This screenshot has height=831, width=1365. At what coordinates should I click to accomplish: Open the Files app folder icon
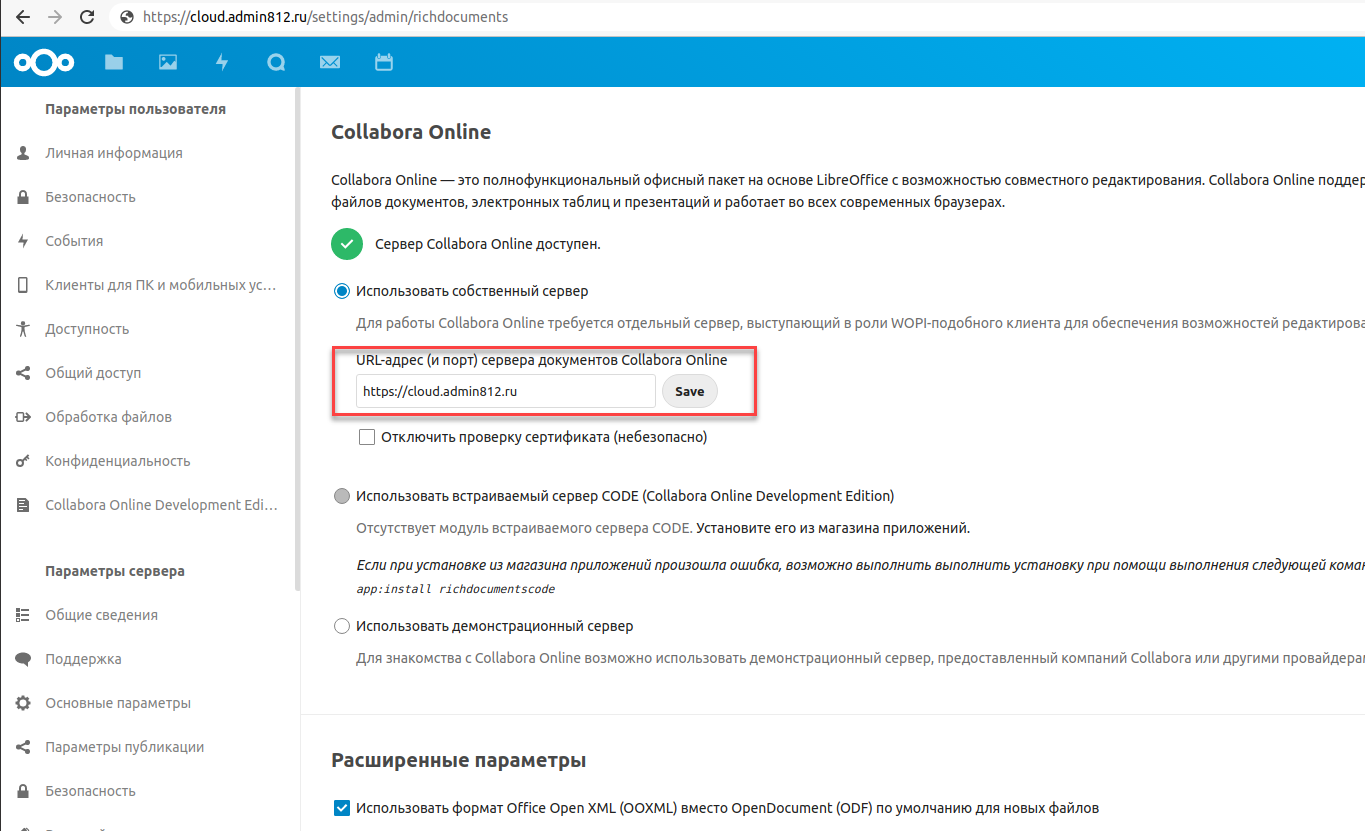(114, 63)
